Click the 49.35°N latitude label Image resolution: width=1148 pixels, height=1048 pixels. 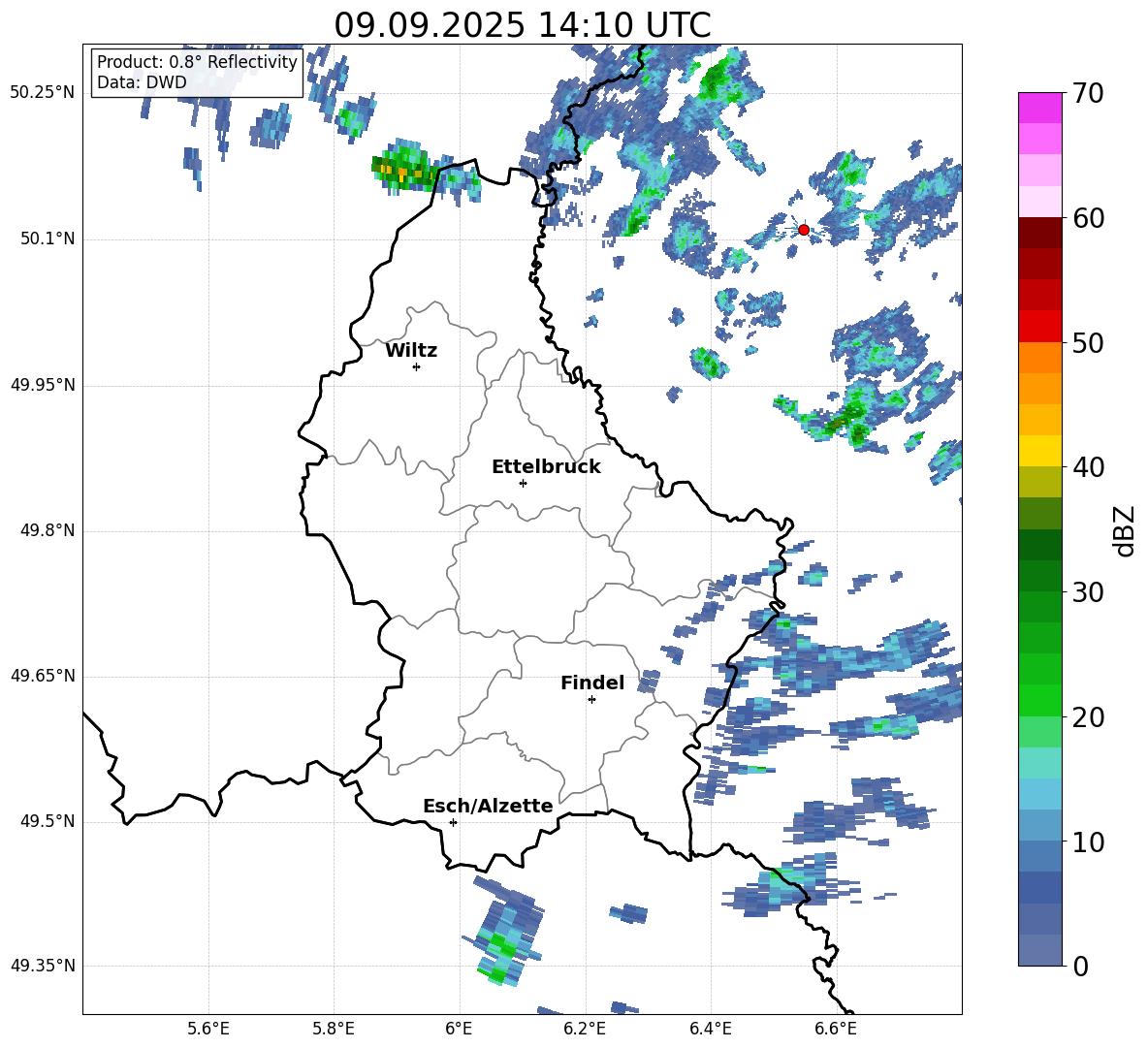tap(43, 966)
